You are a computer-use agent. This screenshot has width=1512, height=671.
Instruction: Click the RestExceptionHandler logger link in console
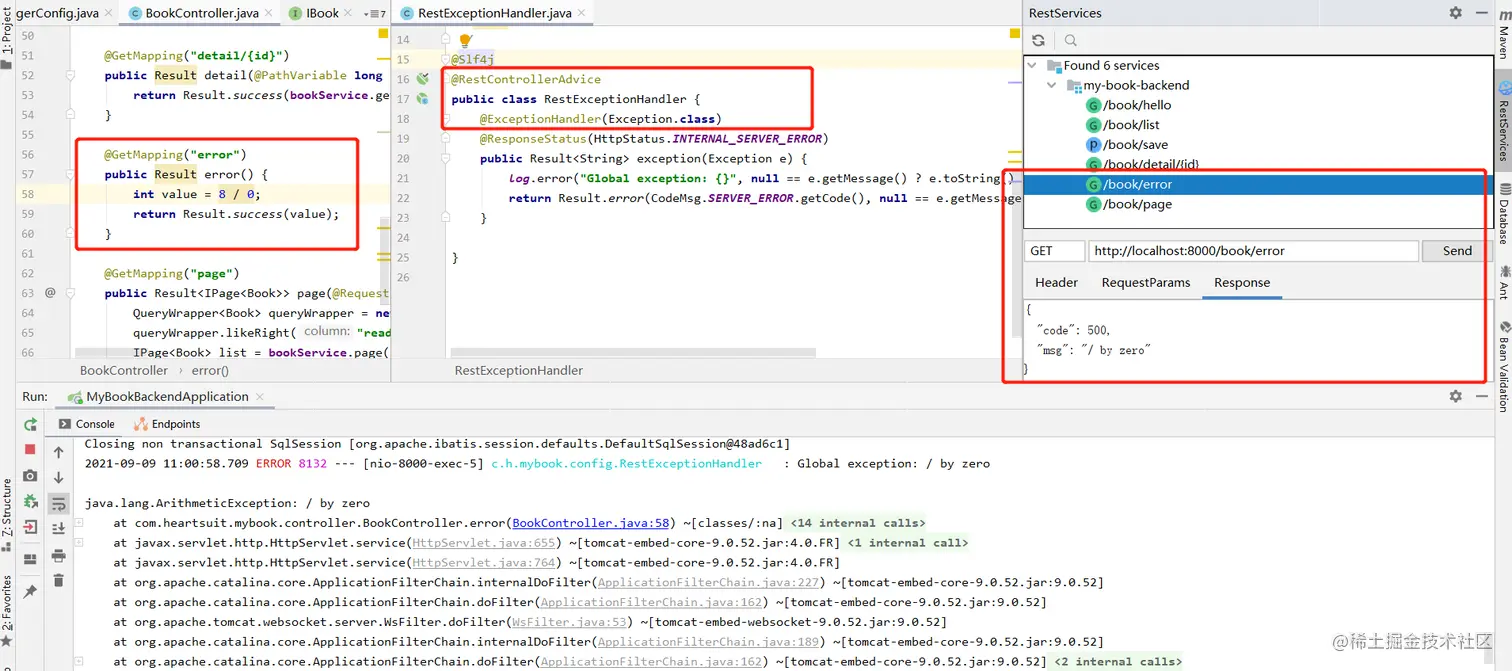tap(626, 464)
